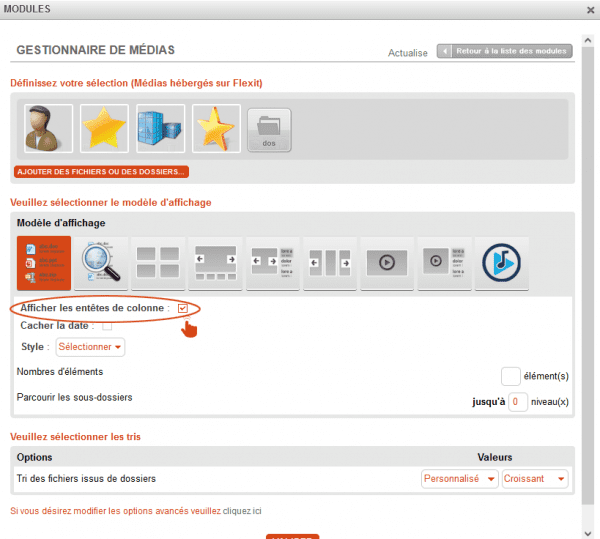This screenshot has width=600, height=539.
Task: Click the user avatar media thumbnail
Action: 48,130
